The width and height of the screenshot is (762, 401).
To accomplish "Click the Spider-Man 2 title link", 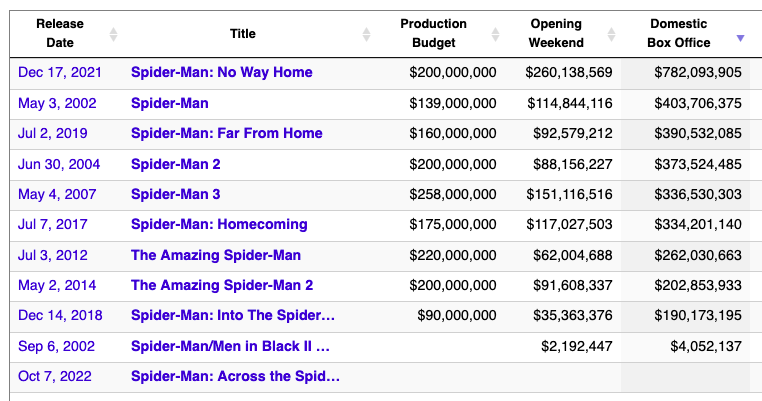I will (175, 164).
